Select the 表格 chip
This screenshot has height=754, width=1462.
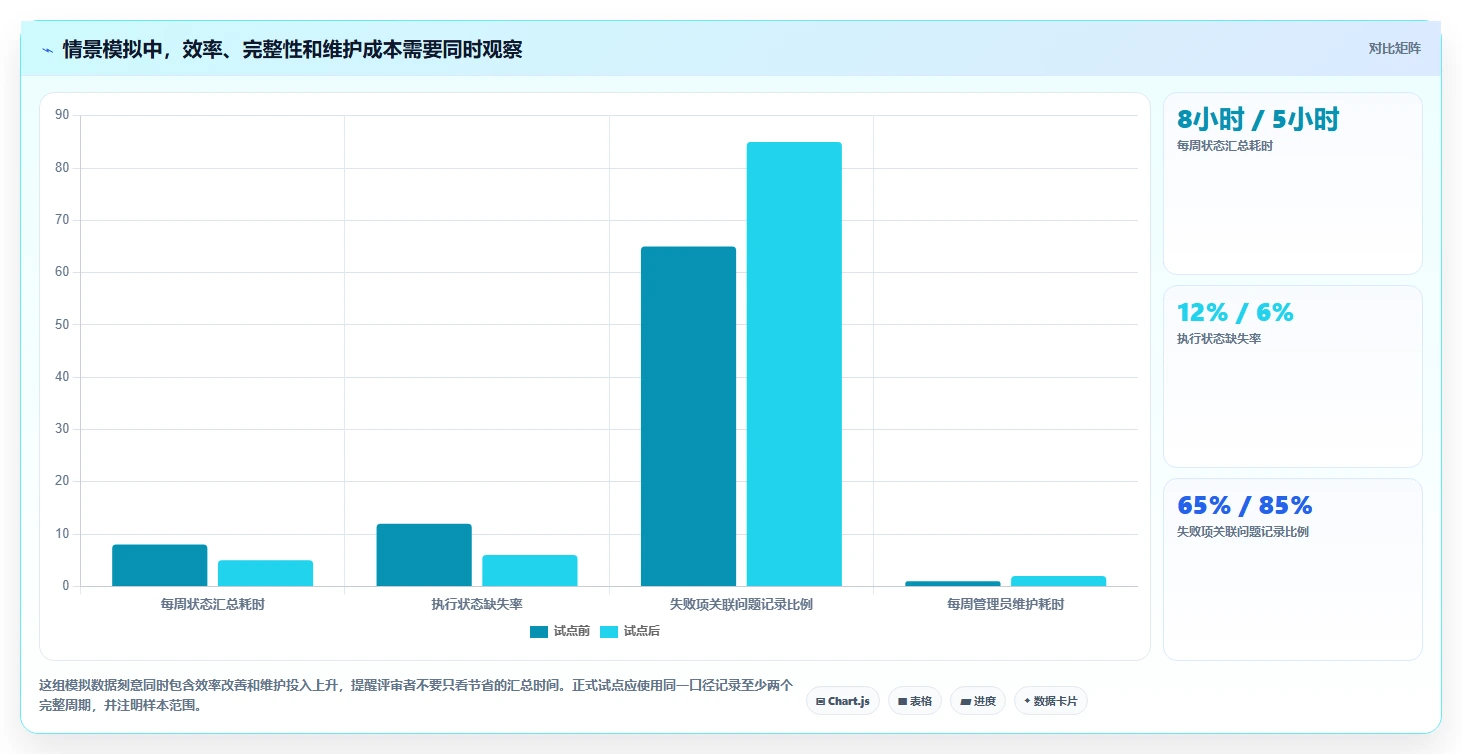tap(915, 701)
